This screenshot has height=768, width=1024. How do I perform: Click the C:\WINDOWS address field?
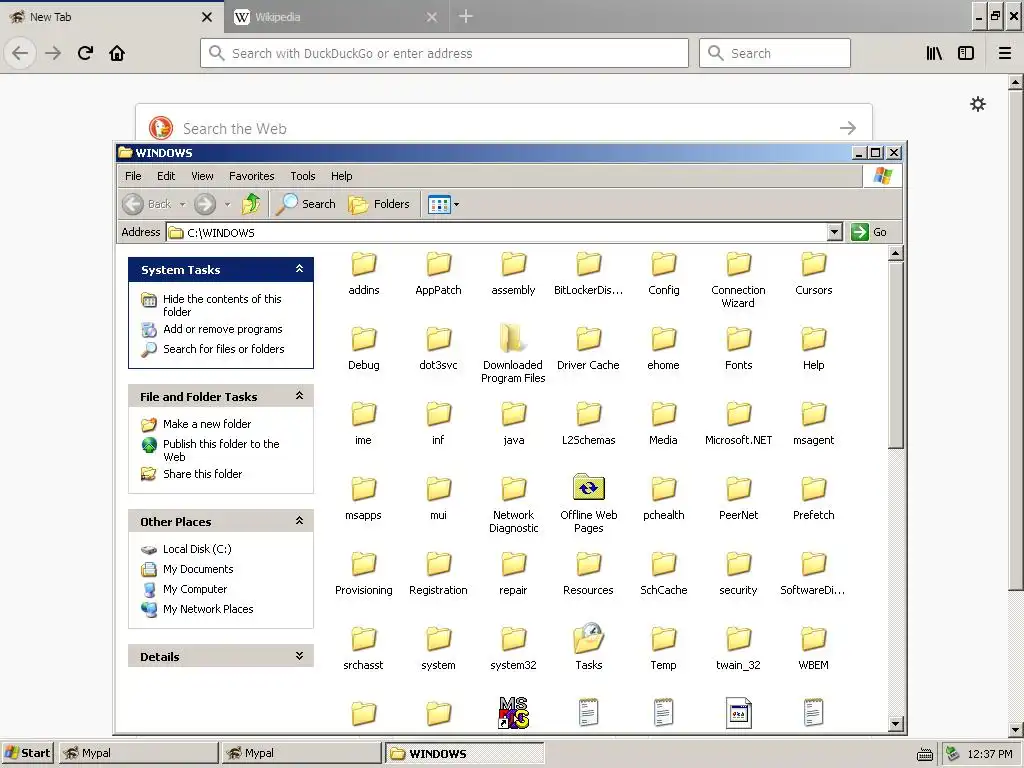(496, 232)
